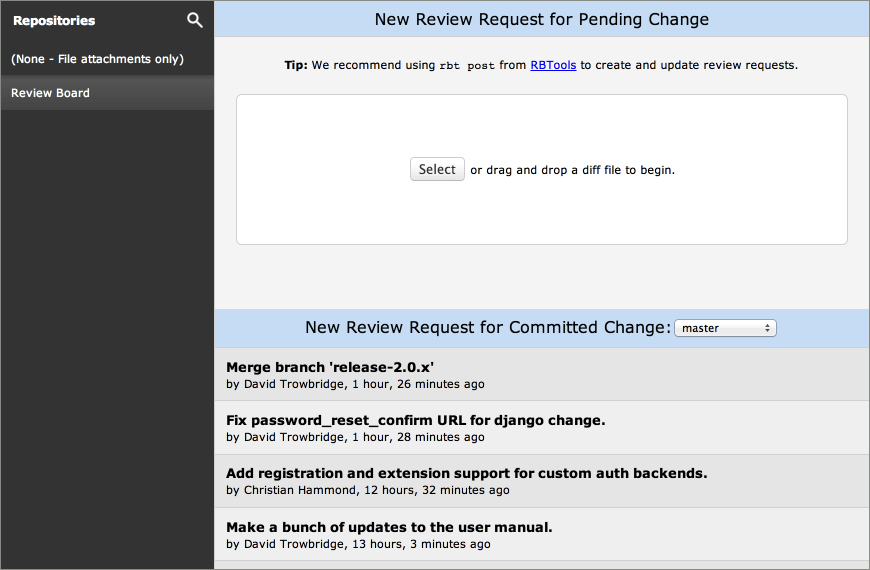Click 'by David Trowbridge, 13 hours, 3 minutes ago'

tap(358, 544)
